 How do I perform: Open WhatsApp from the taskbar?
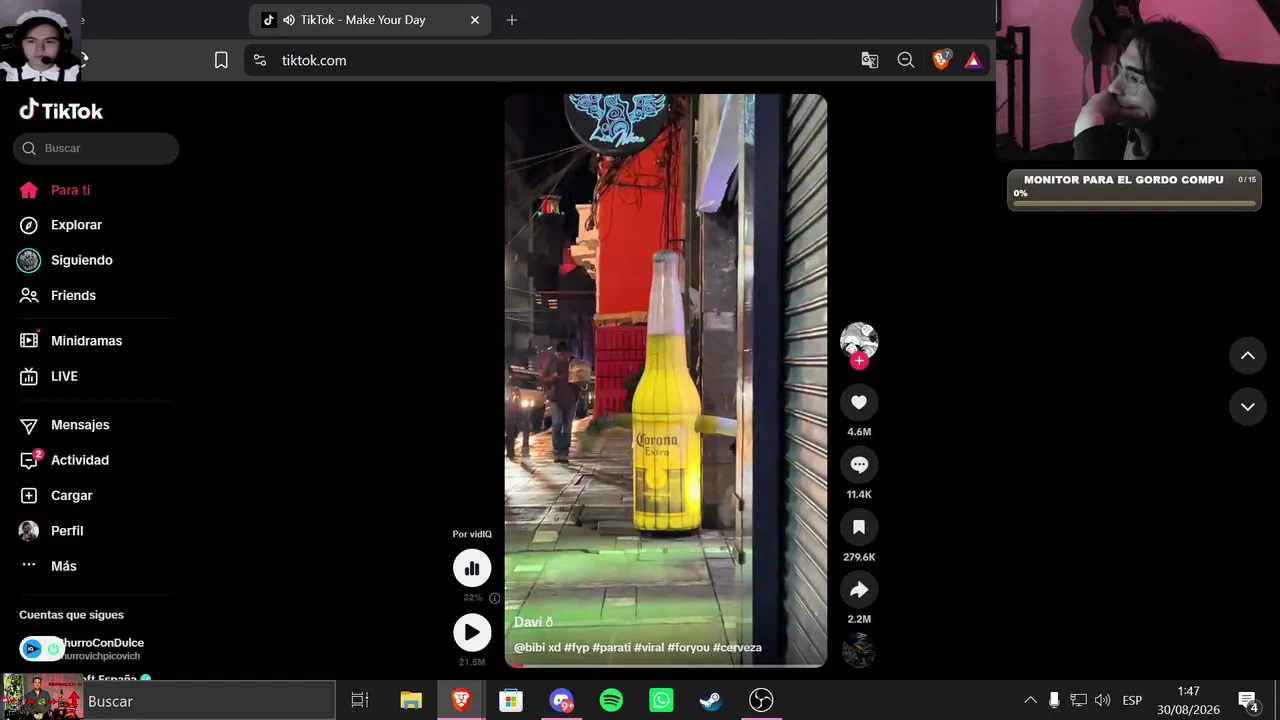661,701
